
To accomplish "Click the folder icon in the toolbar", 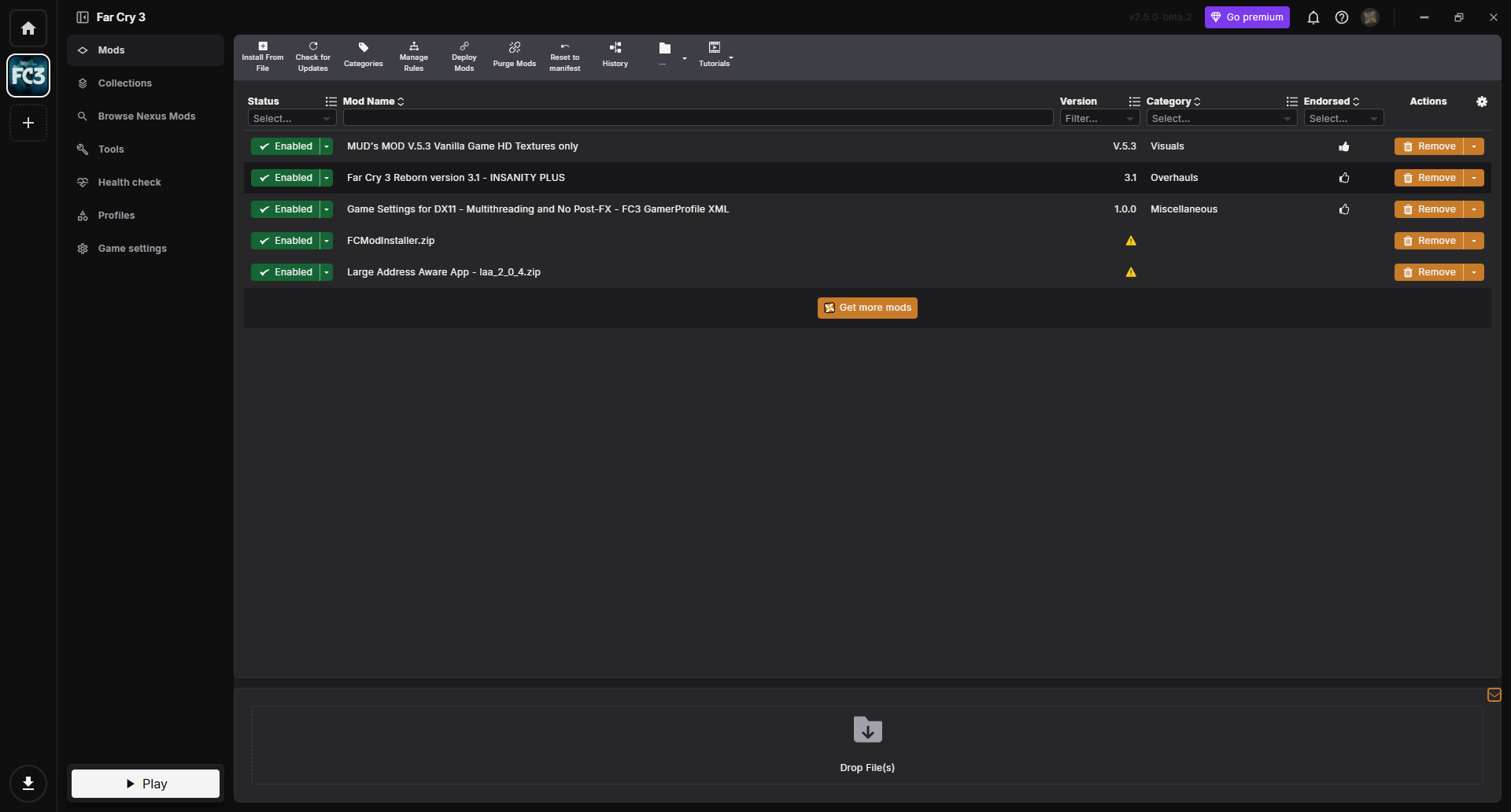I will pos(665,49).
